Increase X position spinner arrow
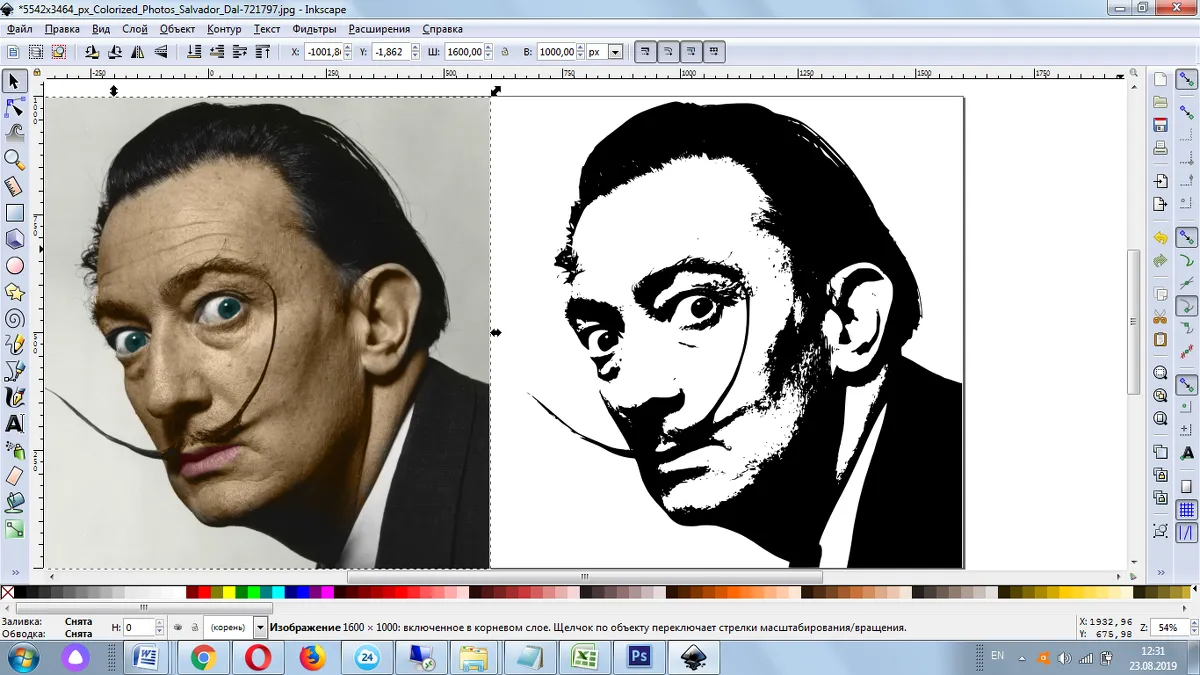1200x675 pixels. [x=350, y=48]
